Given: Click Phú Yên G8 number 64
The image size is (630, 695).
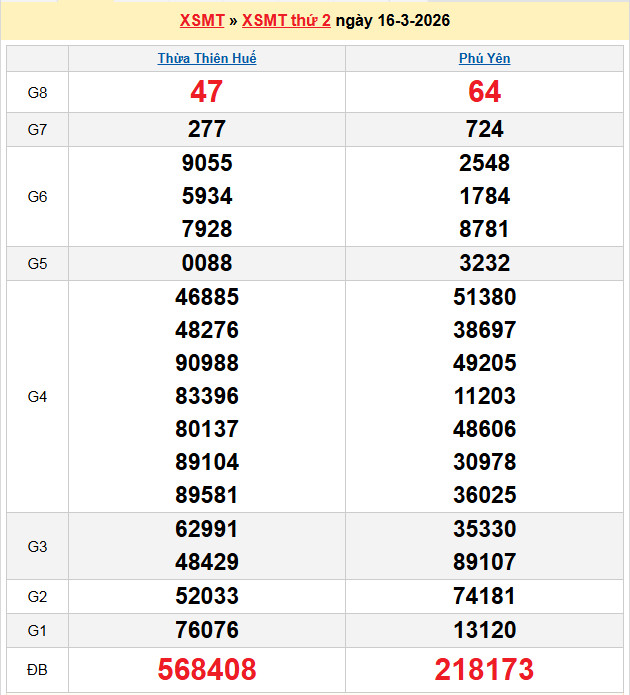Looking at the screenshot, I should click(x=484, y=92).
